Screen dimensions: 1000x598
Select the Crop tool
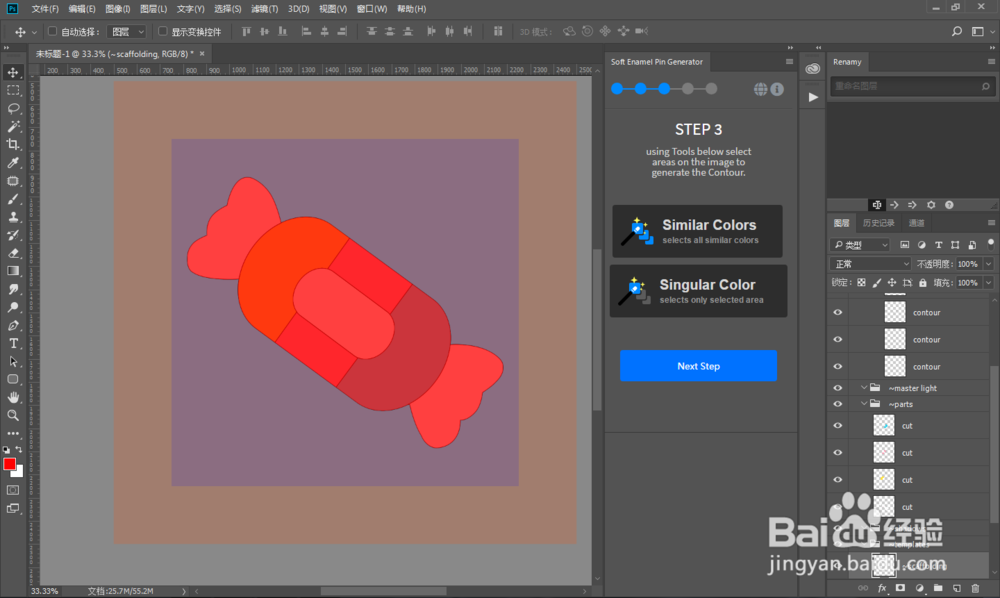[13, 145]
